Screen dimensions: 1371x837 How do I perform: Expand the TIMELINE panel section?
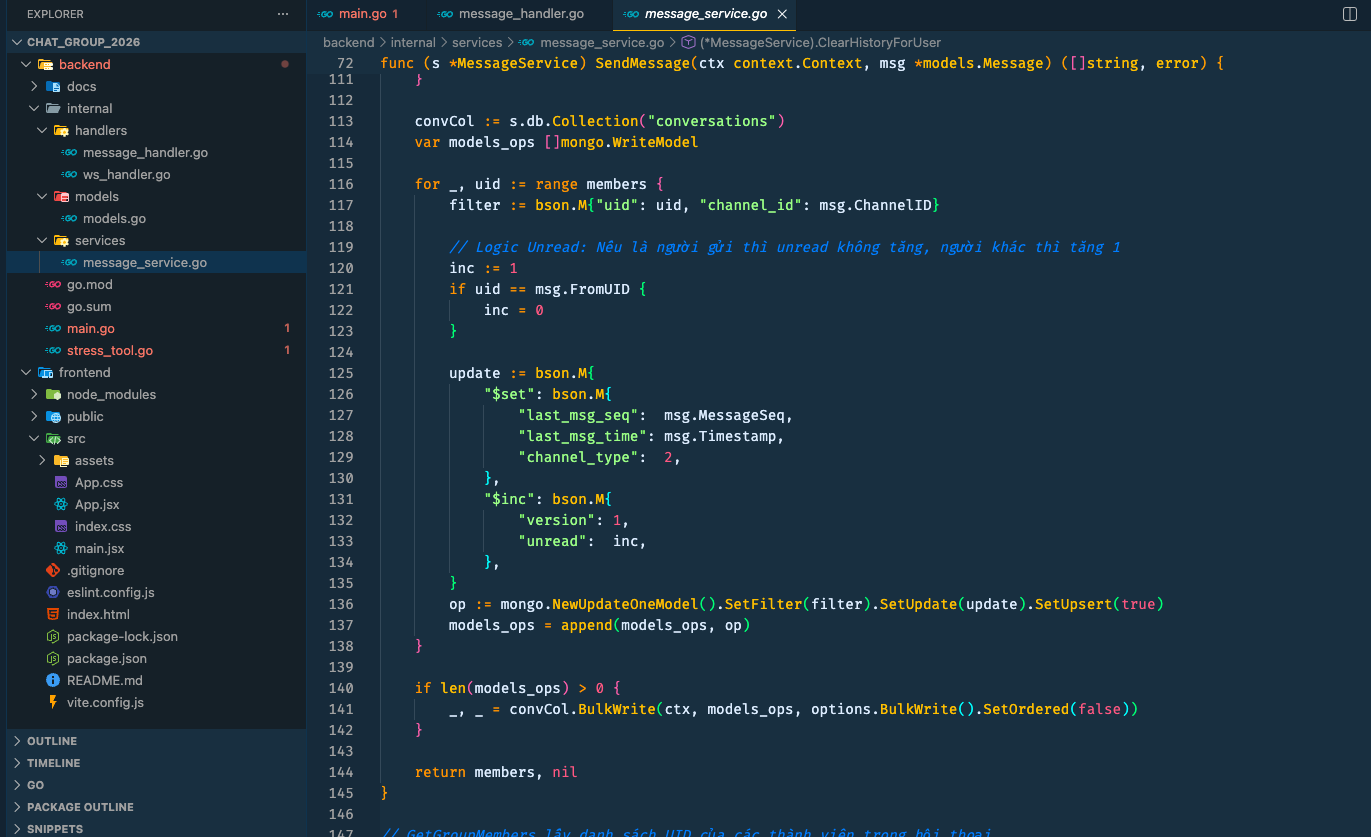tap(156, 763)
